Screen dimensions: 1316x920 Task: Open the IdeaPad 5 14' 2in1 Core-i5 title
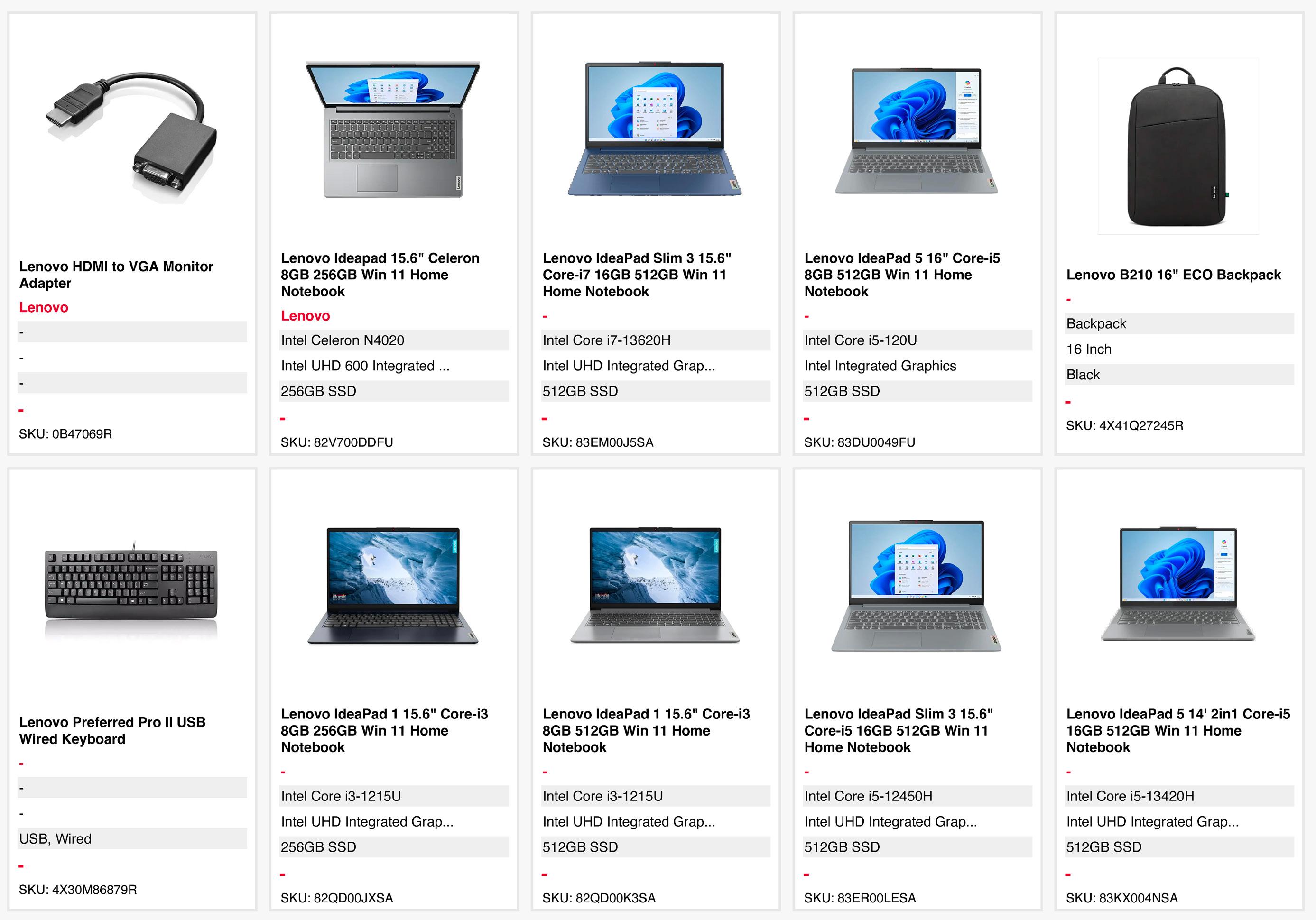click(x=1177, y=730)
